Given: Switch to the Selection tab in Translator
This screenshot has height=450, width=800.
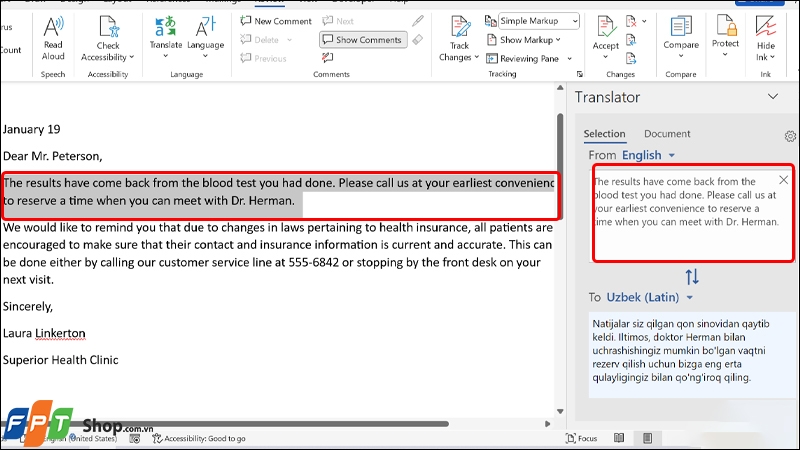Looking at the screenshot, I should point(604,134).
